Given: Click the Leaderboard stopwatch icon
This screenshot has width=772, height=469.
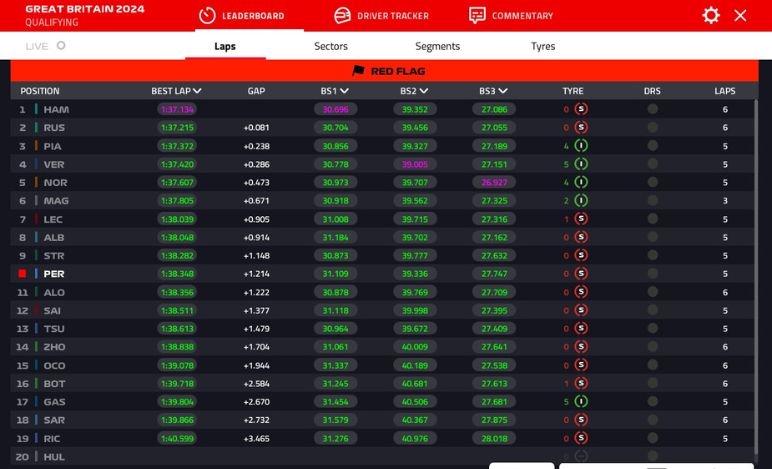Looking at the screenshot, I should pyautogui.click(x=207, y=16).
